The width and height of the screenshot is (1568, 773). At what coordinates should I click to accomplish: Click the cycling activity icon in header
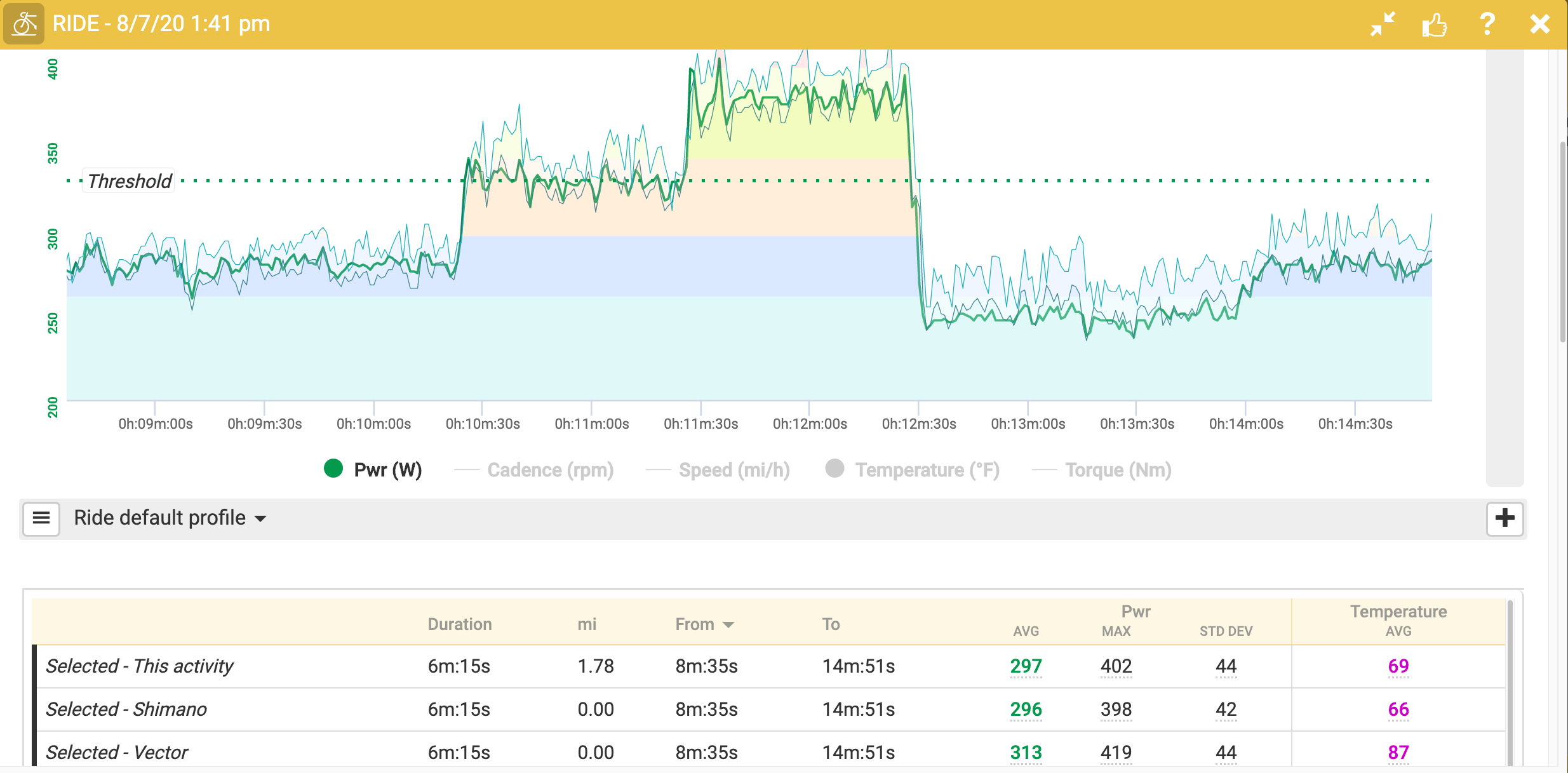point(24,24)
